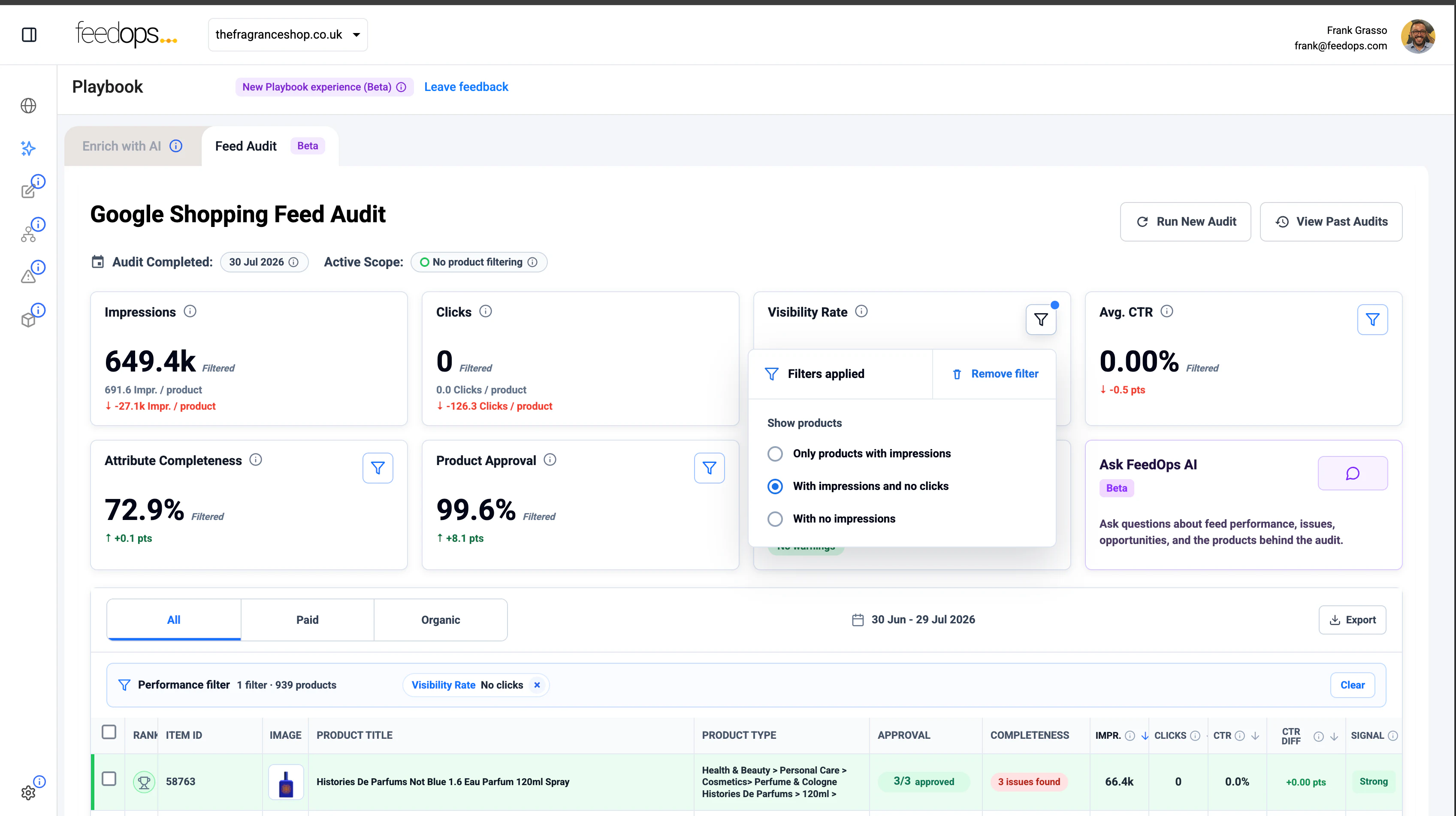
Task: Click the Histories De Parfums product thumbnail
Action: (286, 782)
